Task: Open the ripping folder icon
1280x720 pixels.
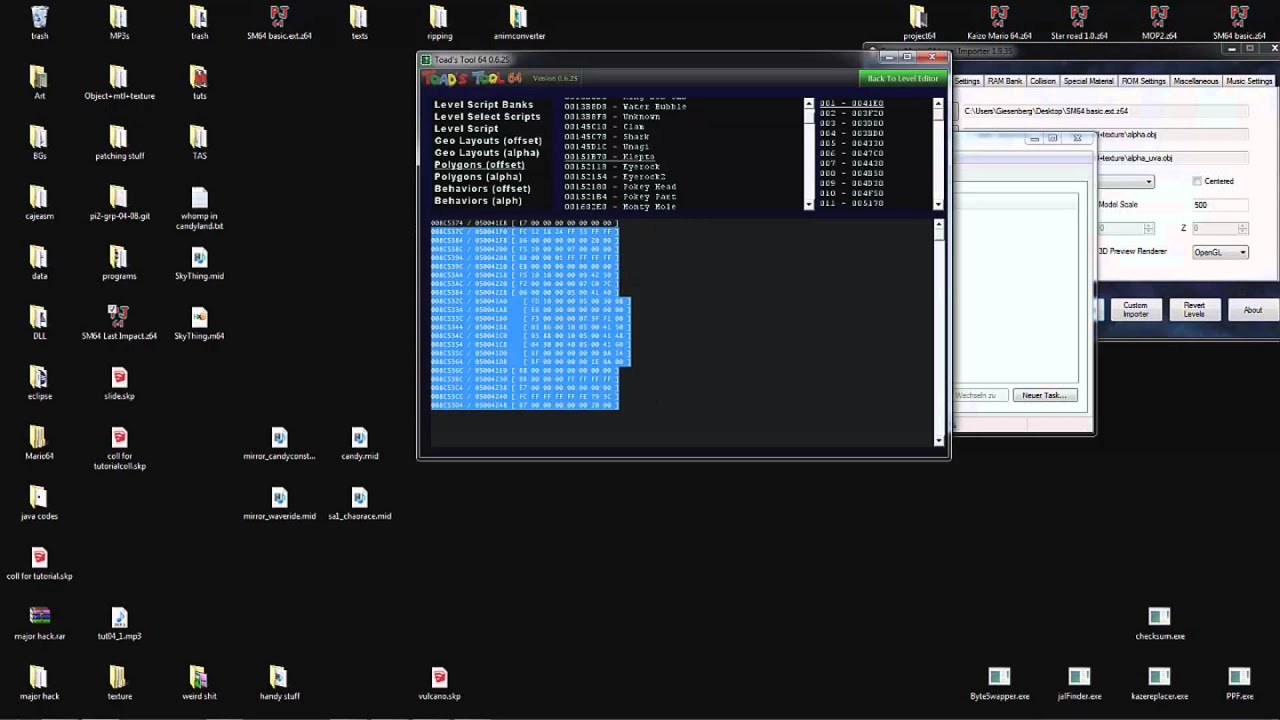Action: [439, 17]
